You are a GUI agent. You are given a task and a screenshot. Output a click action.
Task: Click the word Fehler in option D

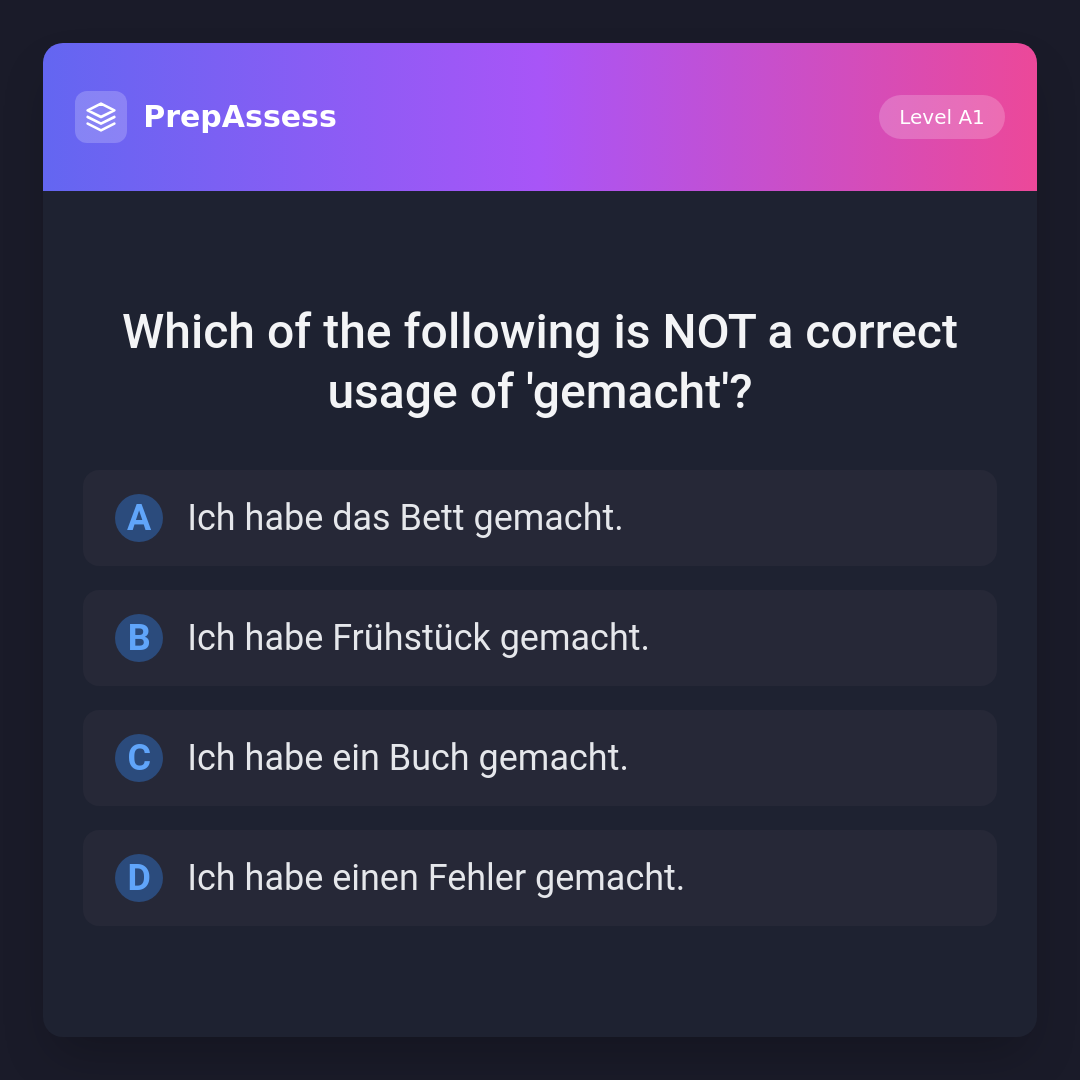(x=476, y=878)
